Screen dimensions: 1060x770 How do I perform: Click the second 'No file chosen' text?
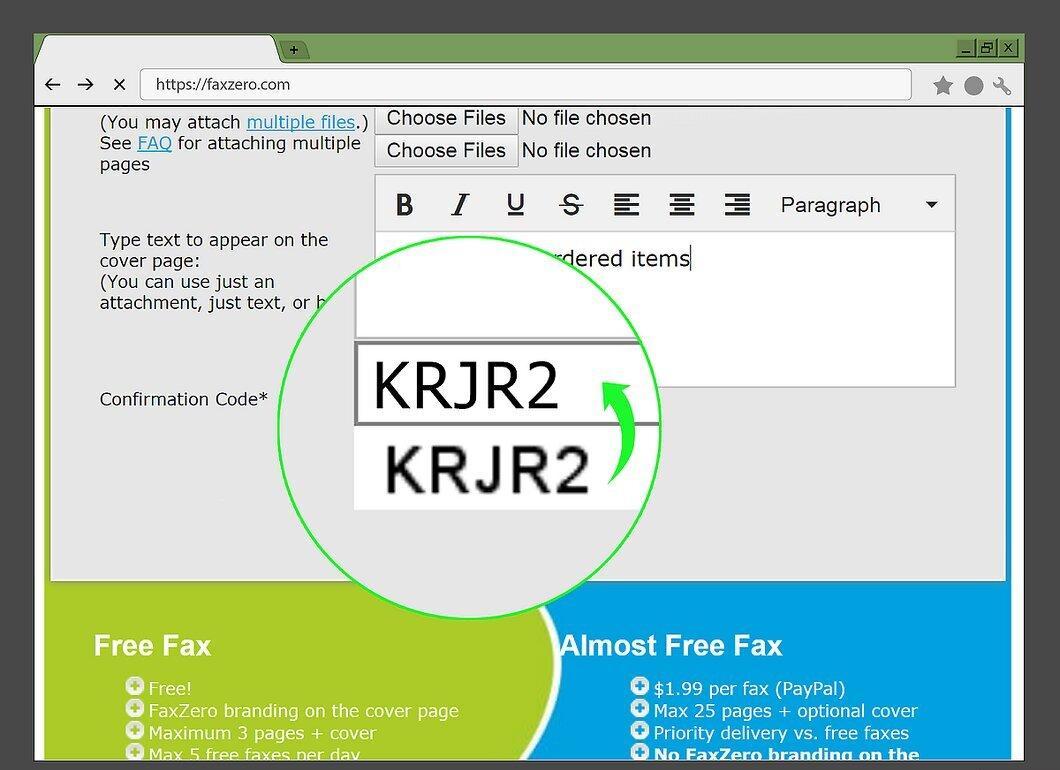[586, 150]
